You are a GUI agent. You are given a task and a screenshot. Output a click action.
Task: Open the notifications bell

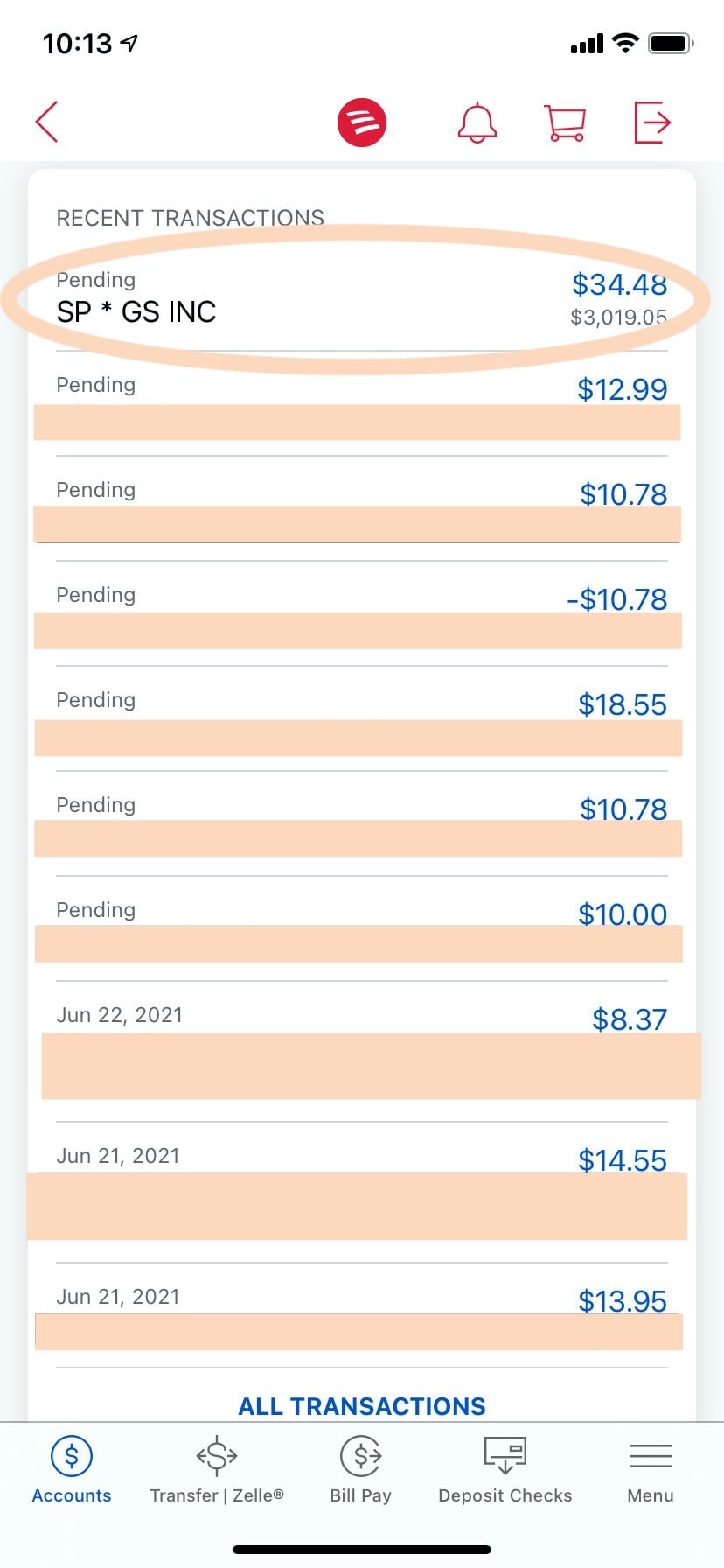477,122
